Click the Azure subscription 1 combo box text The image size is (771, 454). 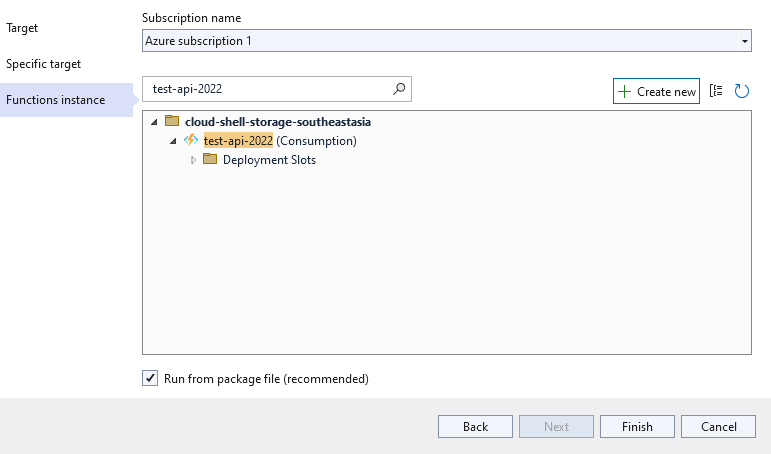point(198,41)
